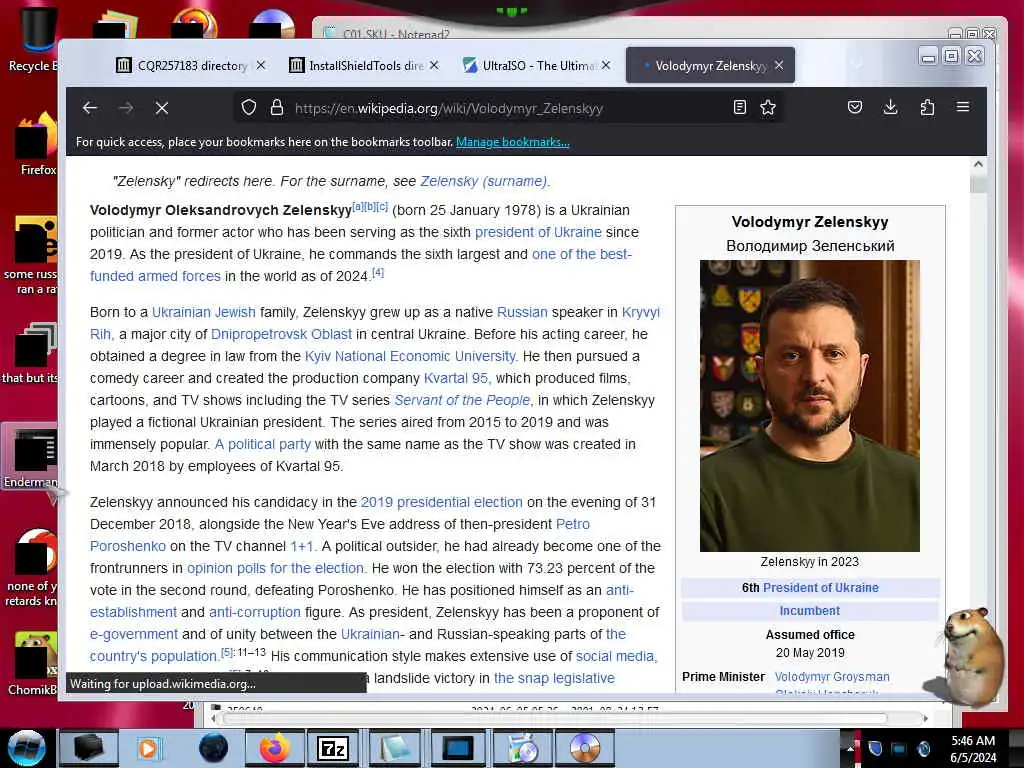Open the Kvartal 95 link
The width and height of the screenshot is (1024, 768).
(456, 378)
